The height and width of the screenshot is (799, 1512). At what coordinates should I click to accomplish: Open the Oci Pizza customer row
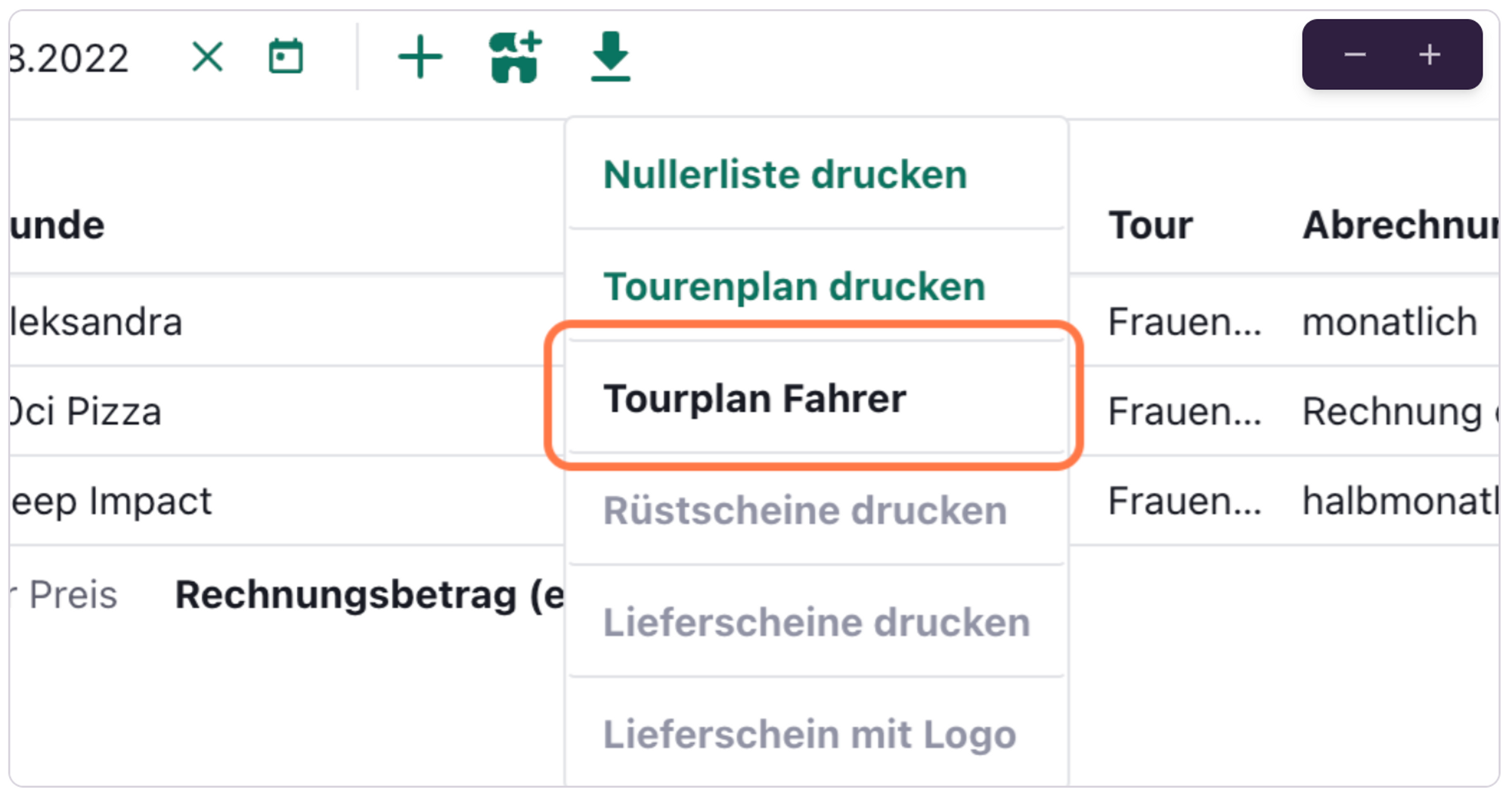tap(86, 412)
